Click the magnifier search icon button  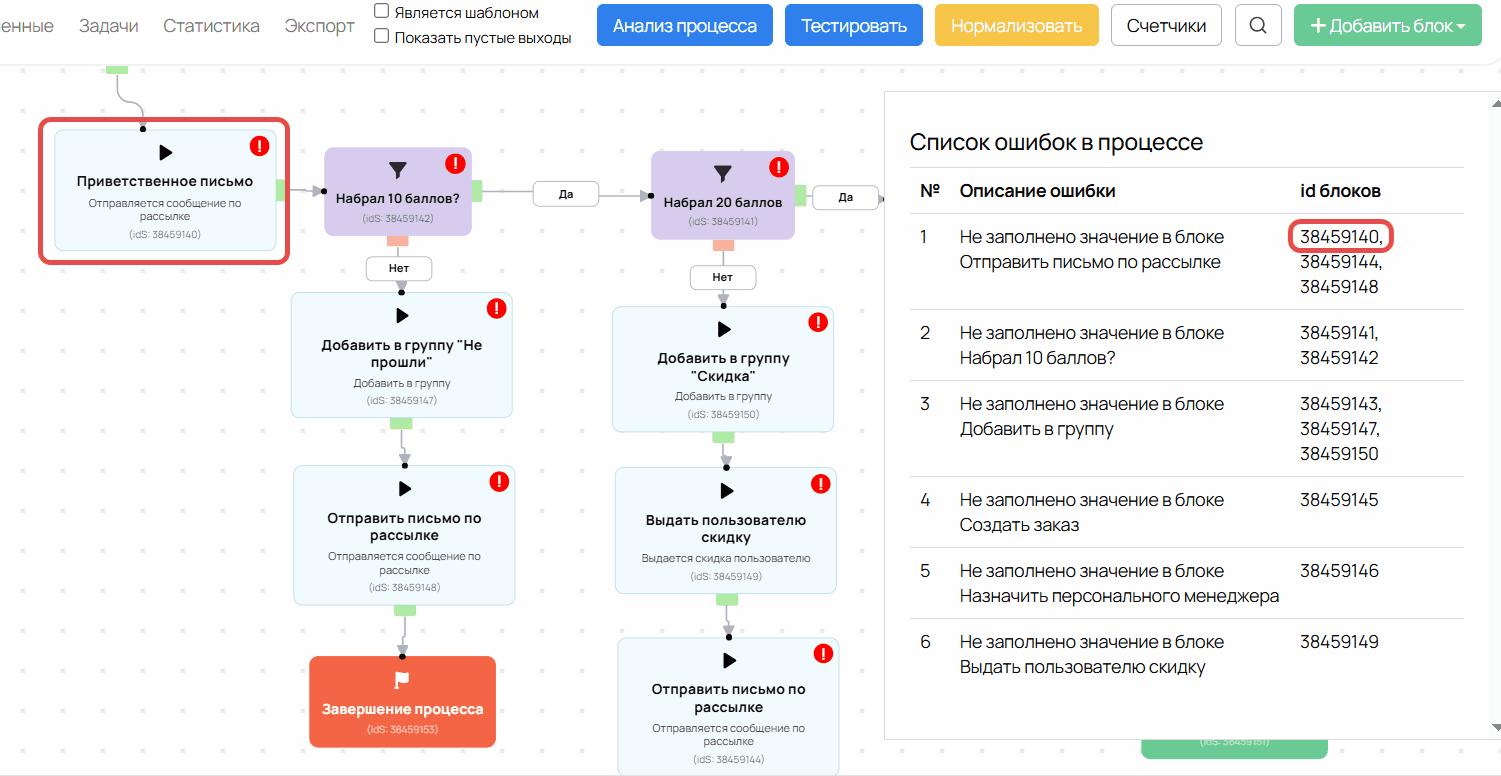click(1258, 25)
